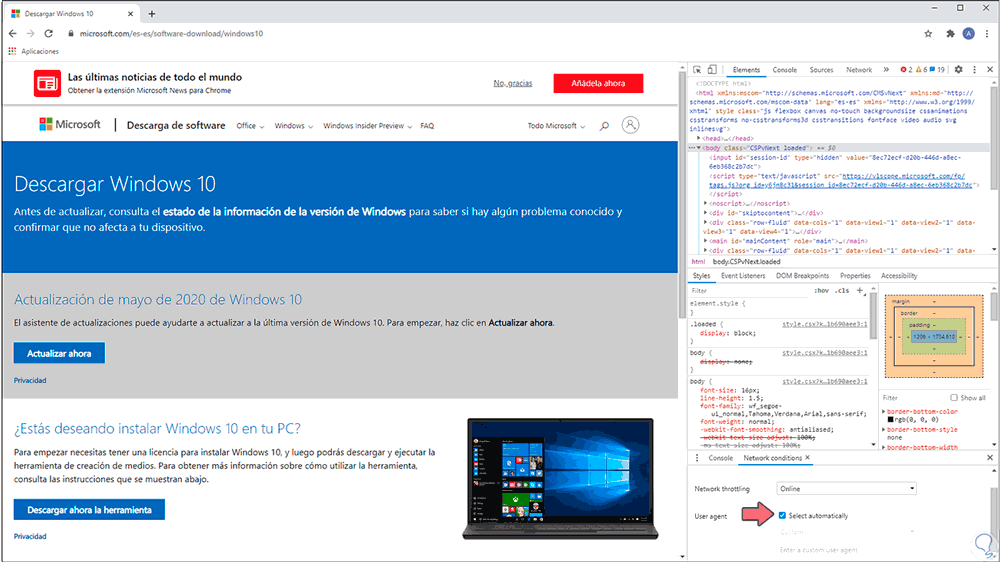
Task: Click the blue messages count indicator
Action: [938, 70]
